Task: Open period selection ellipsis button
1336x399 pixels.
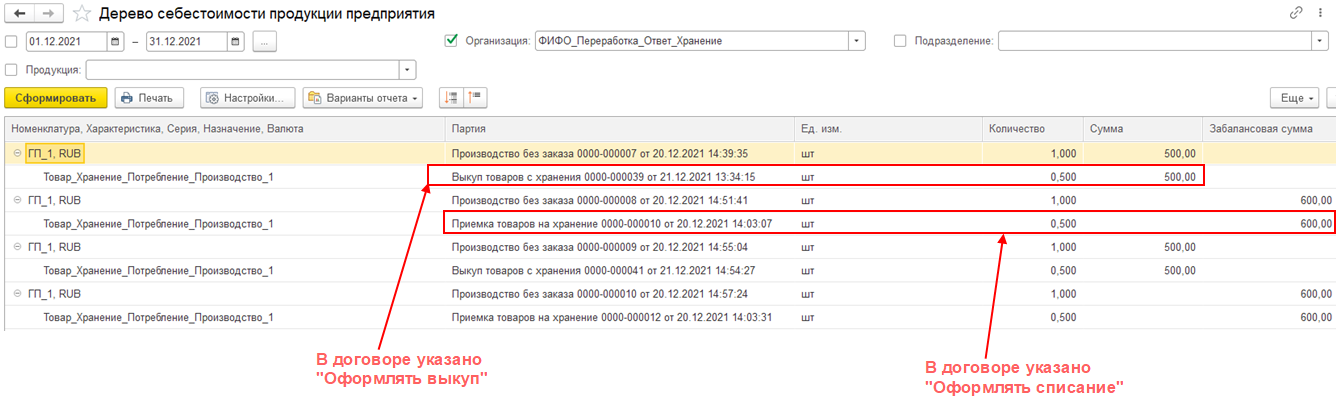Action: click(x=265, y=41)
